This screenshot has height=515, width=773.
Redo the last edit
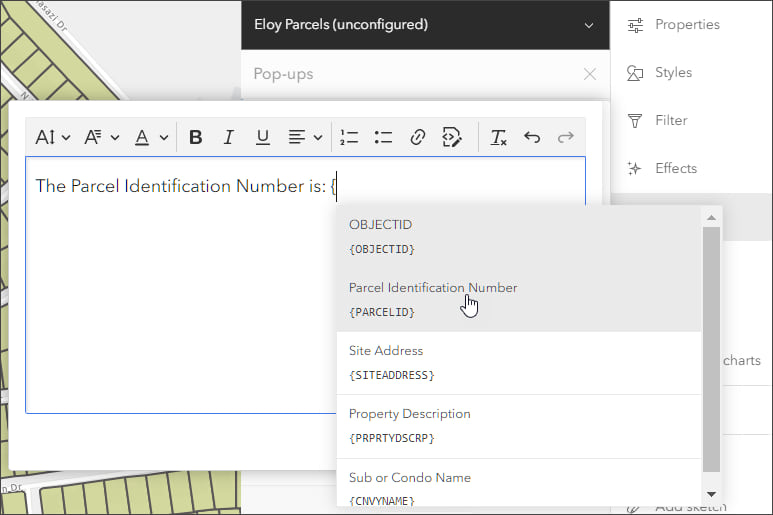click(x=565, y=137)
